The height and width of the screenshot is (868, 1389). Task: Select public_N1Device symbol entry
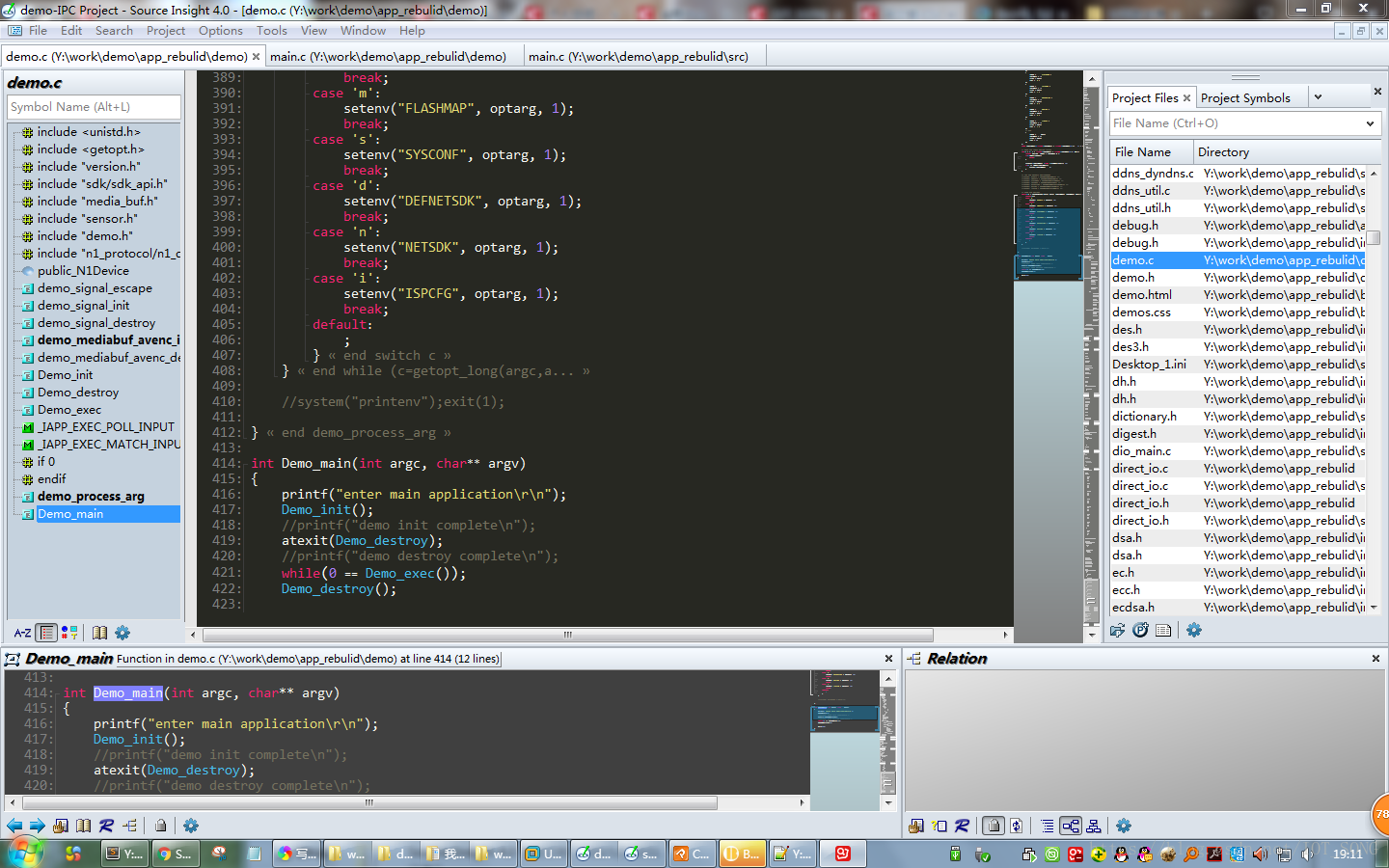[x=83, y=271]
